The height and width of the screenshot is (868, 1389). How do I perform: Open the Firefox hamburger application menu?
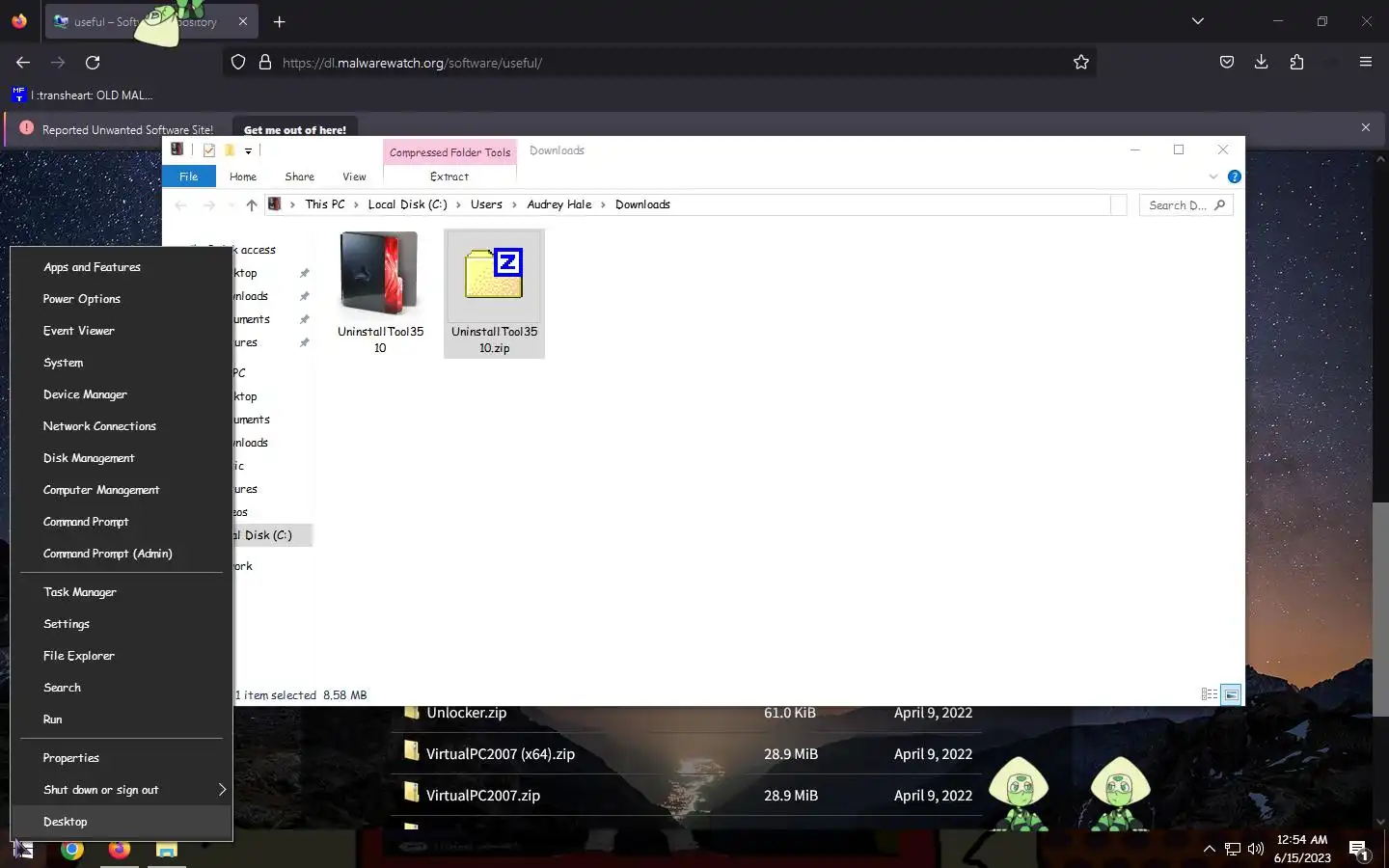pyautogui.click(x=1366, y=63)
